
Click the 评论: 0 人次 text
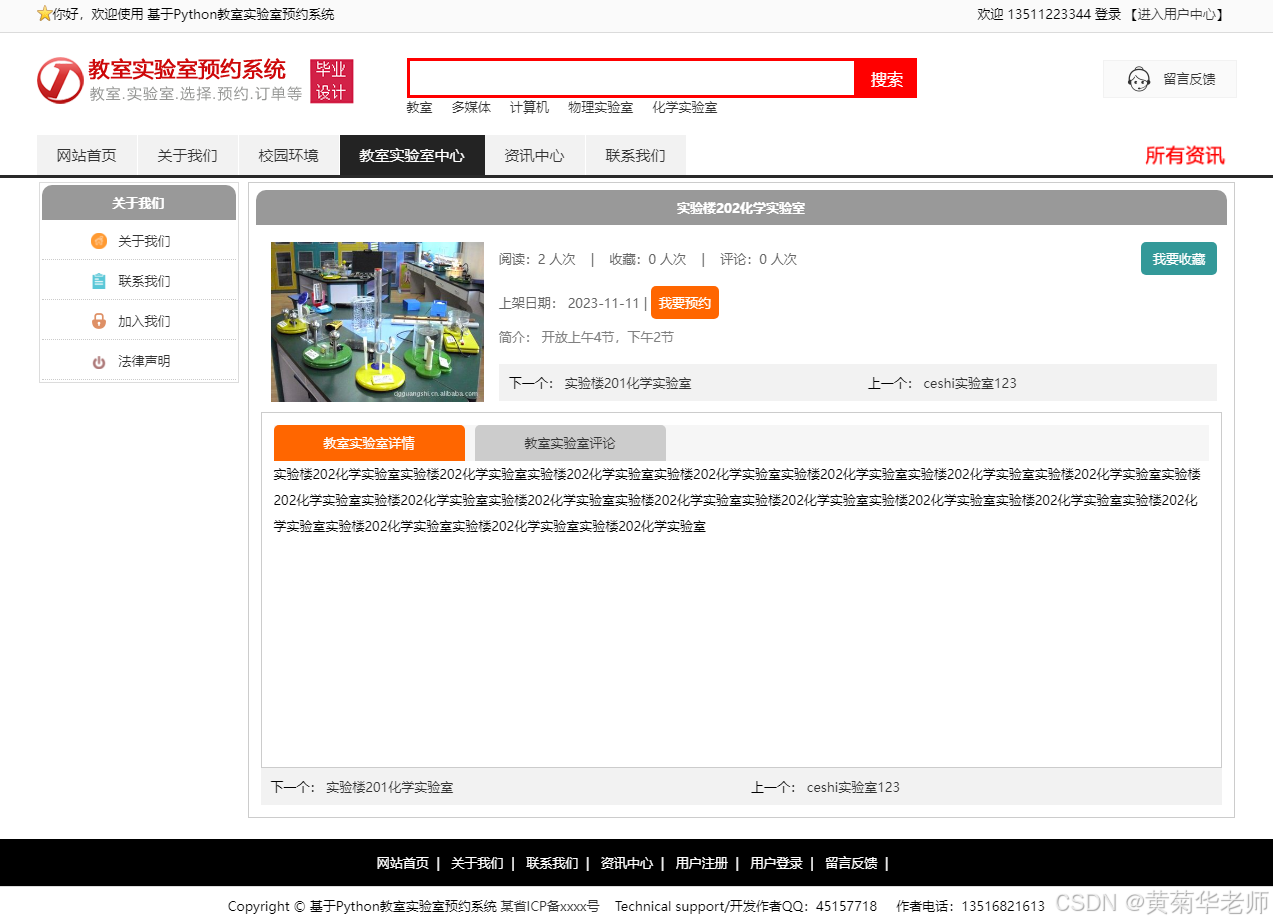[x=759, y=259]
